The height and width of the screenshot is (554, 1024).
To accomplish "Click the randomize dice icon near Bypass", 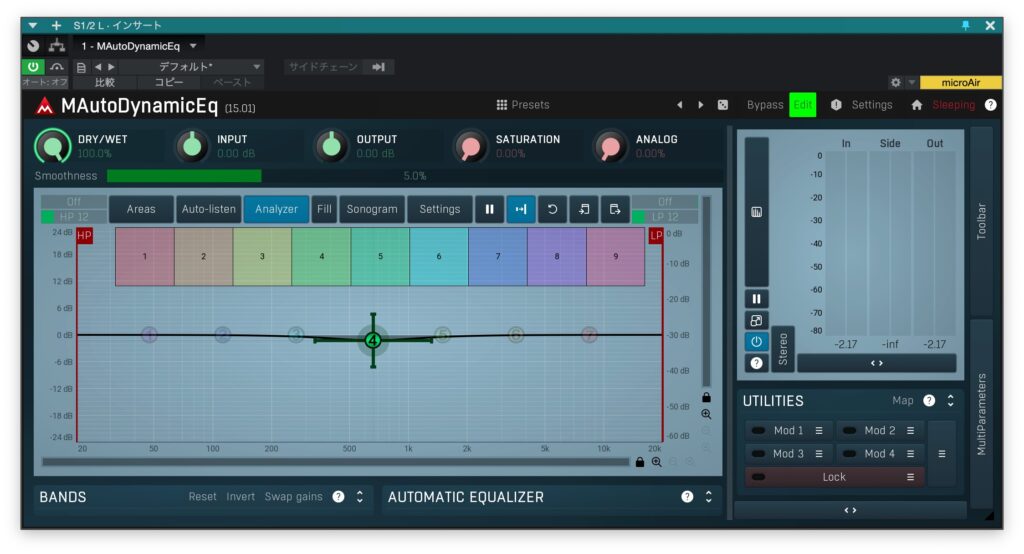I will tap(722, 105).
